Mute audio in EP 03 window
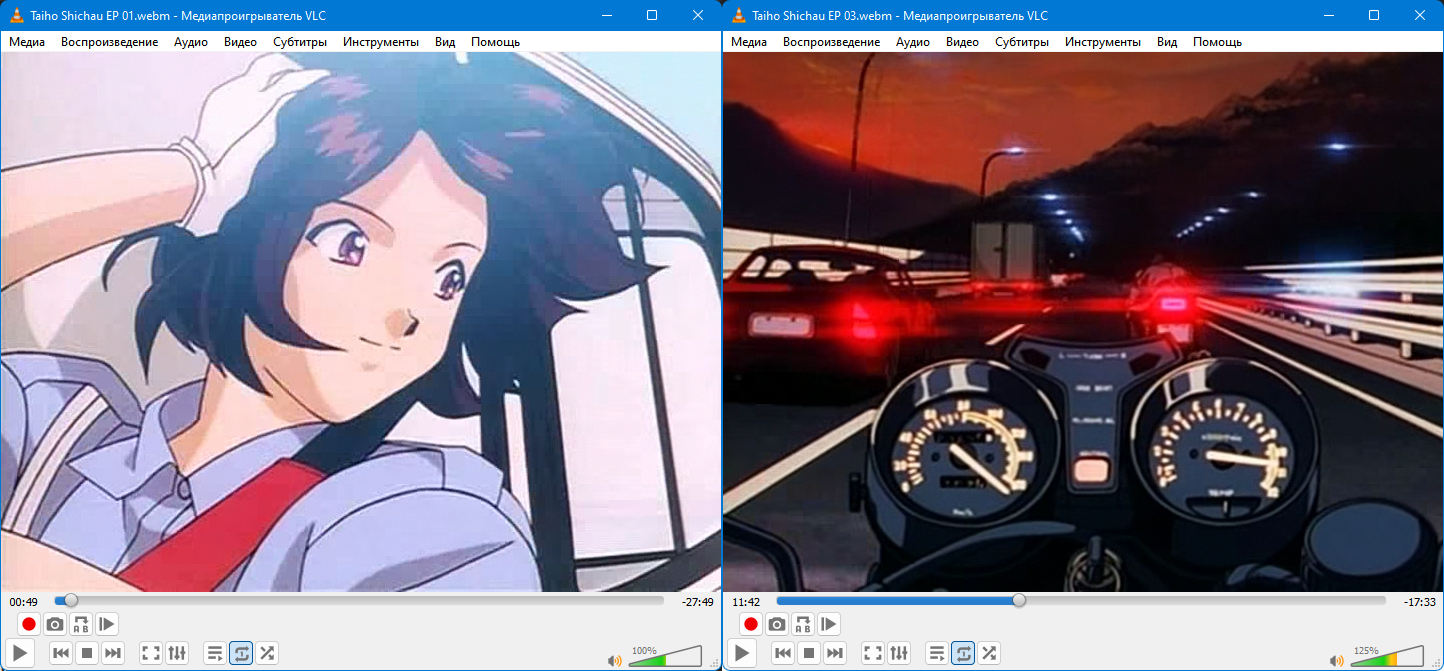This screenshot has height=671, width=1444. (x=1337, y=660)
